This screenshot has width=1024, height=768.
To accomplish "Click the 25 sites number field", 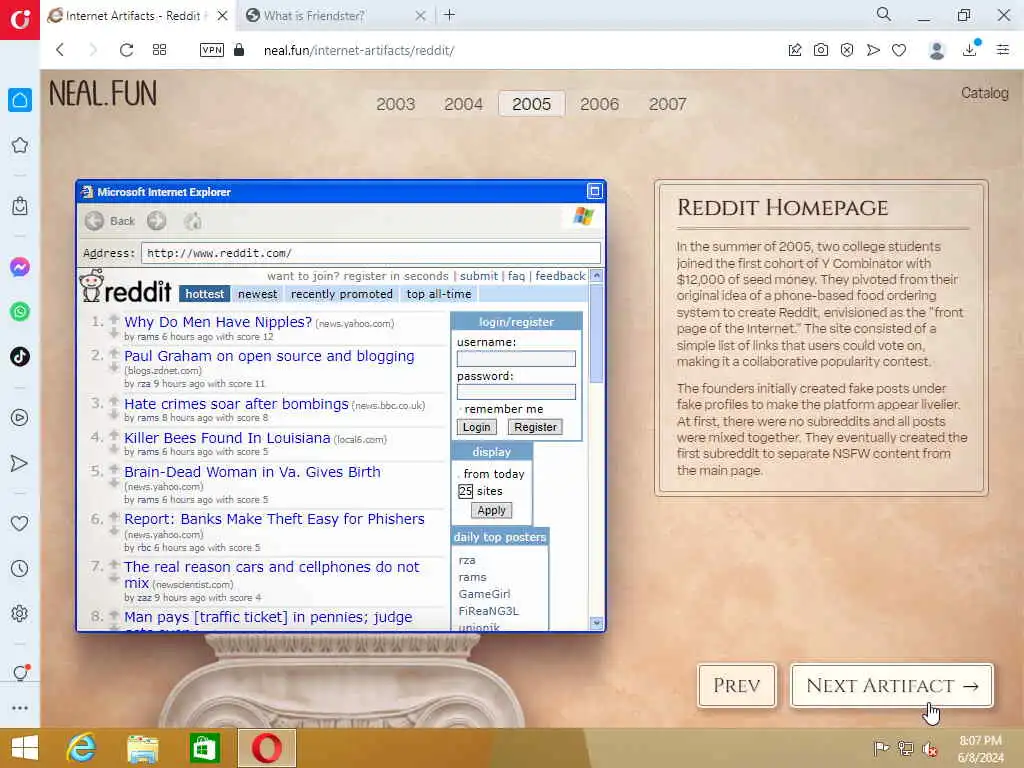I will (x=465, y=491).
